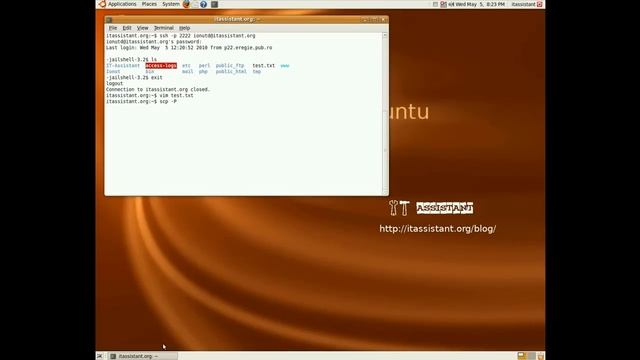Open the System menu in top panel
The width and height of the screenshot is (640, 360).
tap(171, 4)
